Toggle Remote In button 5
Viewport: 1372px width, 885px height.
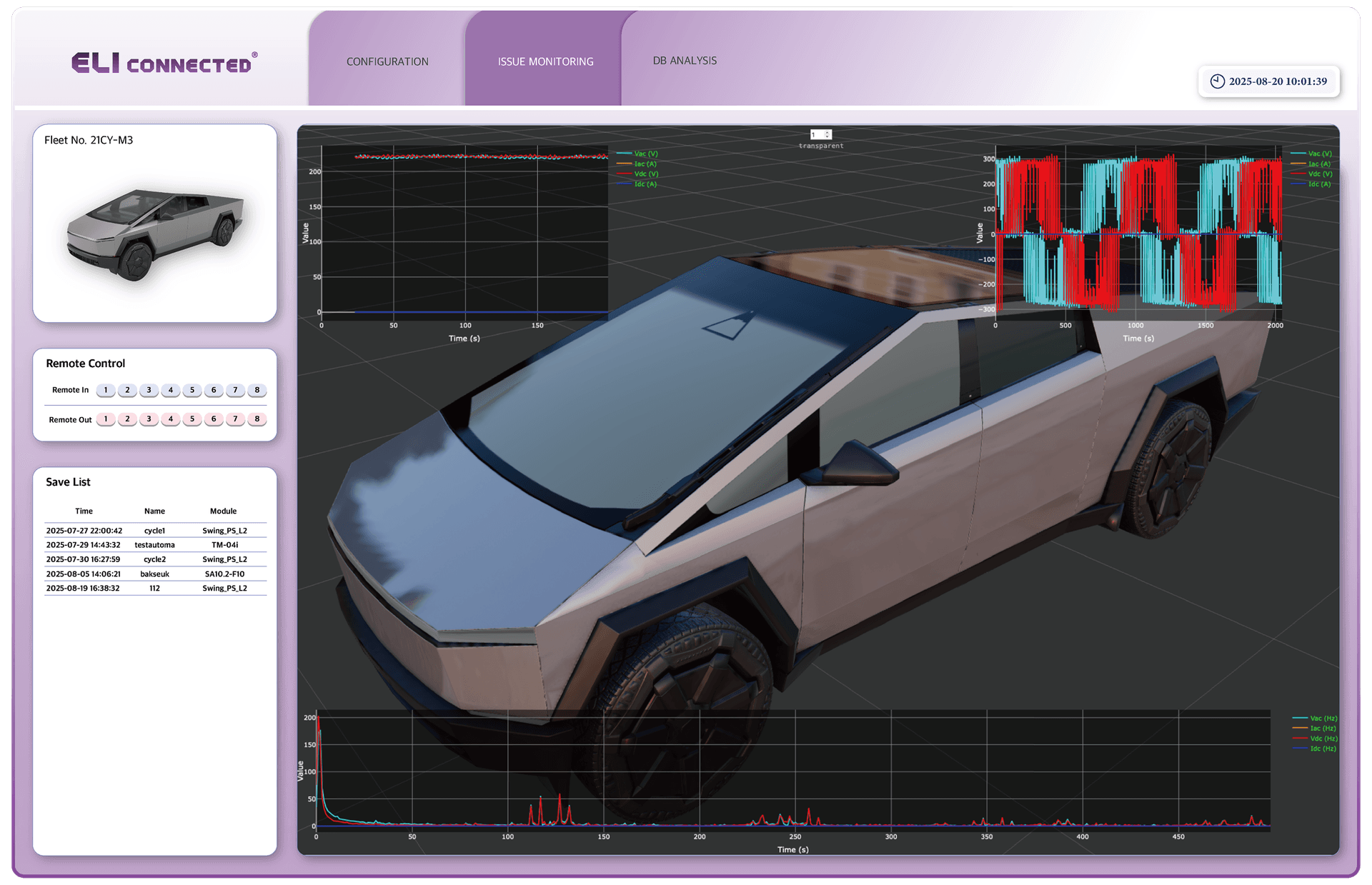pos(192,390)
